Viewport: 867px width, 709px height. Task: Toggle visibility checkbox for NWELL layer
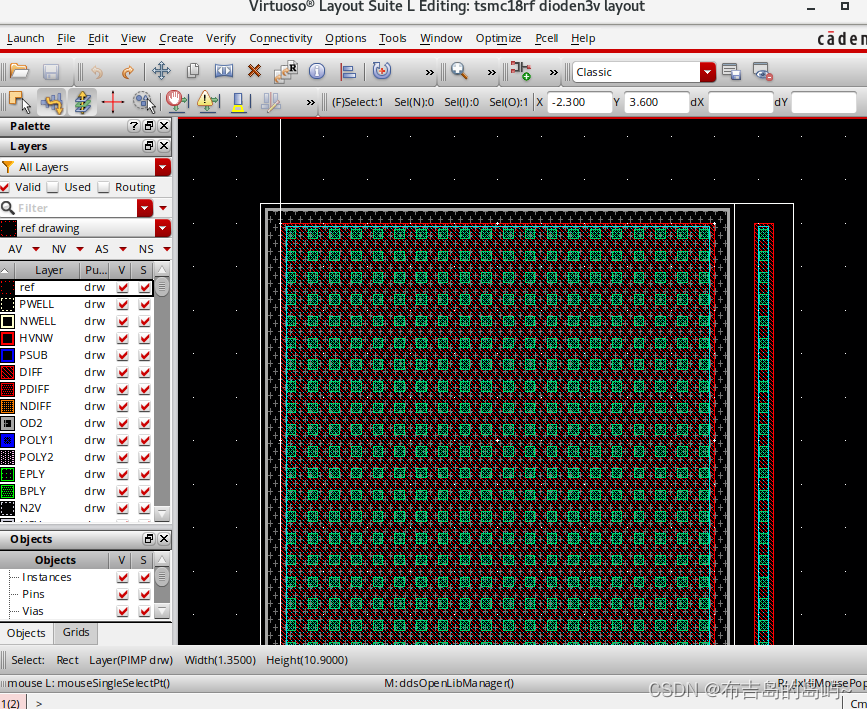point(123,321)
